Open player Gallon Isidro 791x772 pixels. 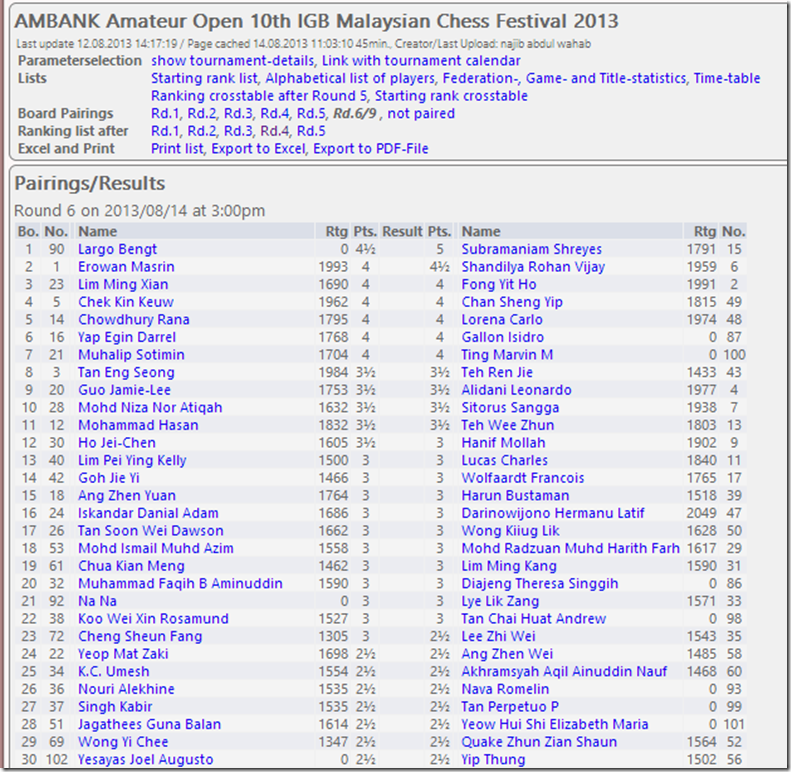click(502, 338)
